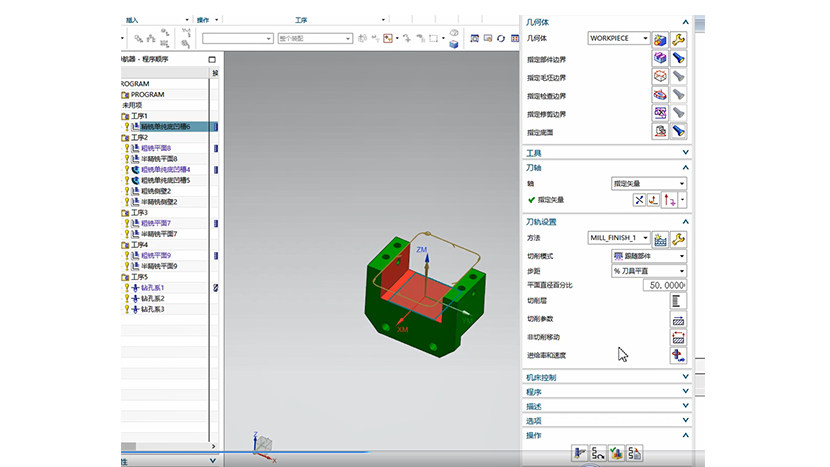The image size is (830, 467).
Task: Open feeds and speeds dialog (进给率和速度)
Action: [x=677, y=355]
